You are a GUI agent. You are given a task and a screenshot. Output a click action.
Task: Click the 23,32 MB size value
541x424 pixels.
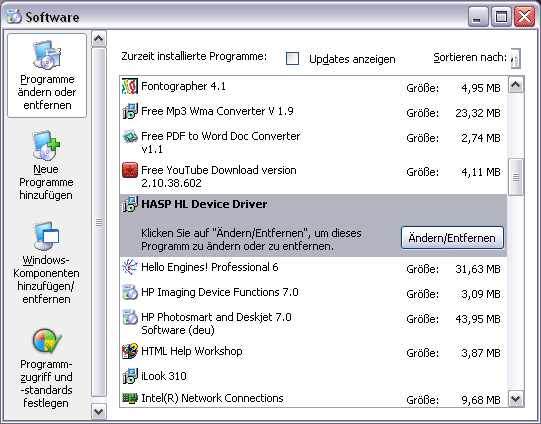tap(478, 113)
